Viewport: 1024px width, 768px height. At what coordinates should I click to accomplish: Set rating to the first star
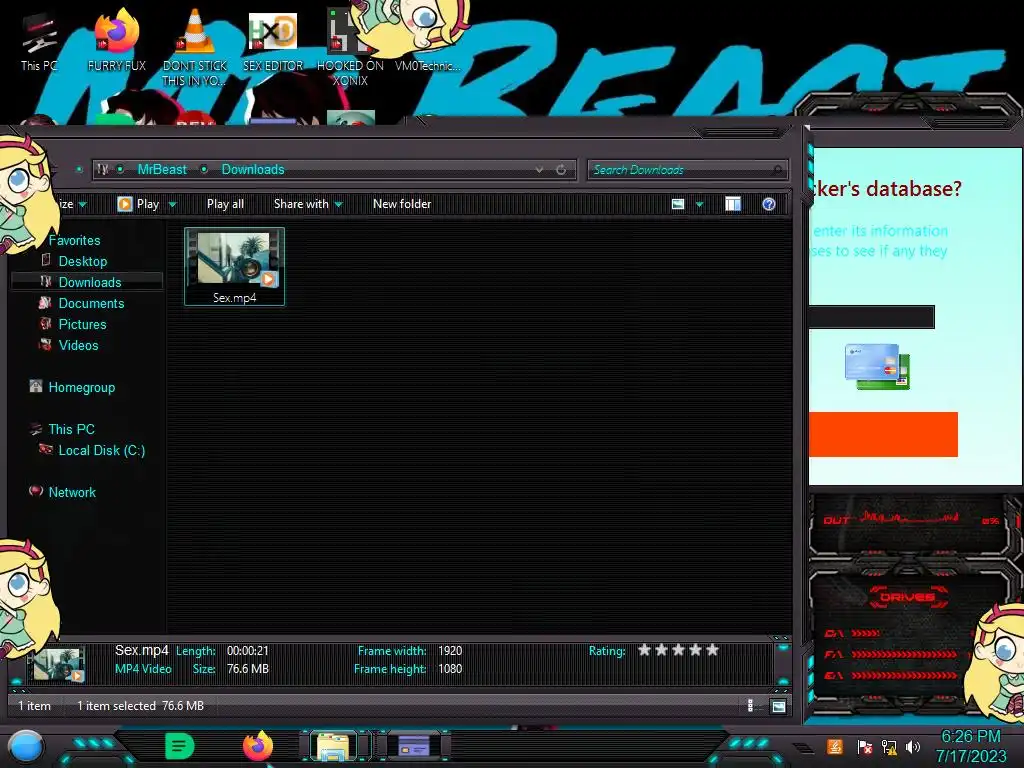tap(645, 650)
